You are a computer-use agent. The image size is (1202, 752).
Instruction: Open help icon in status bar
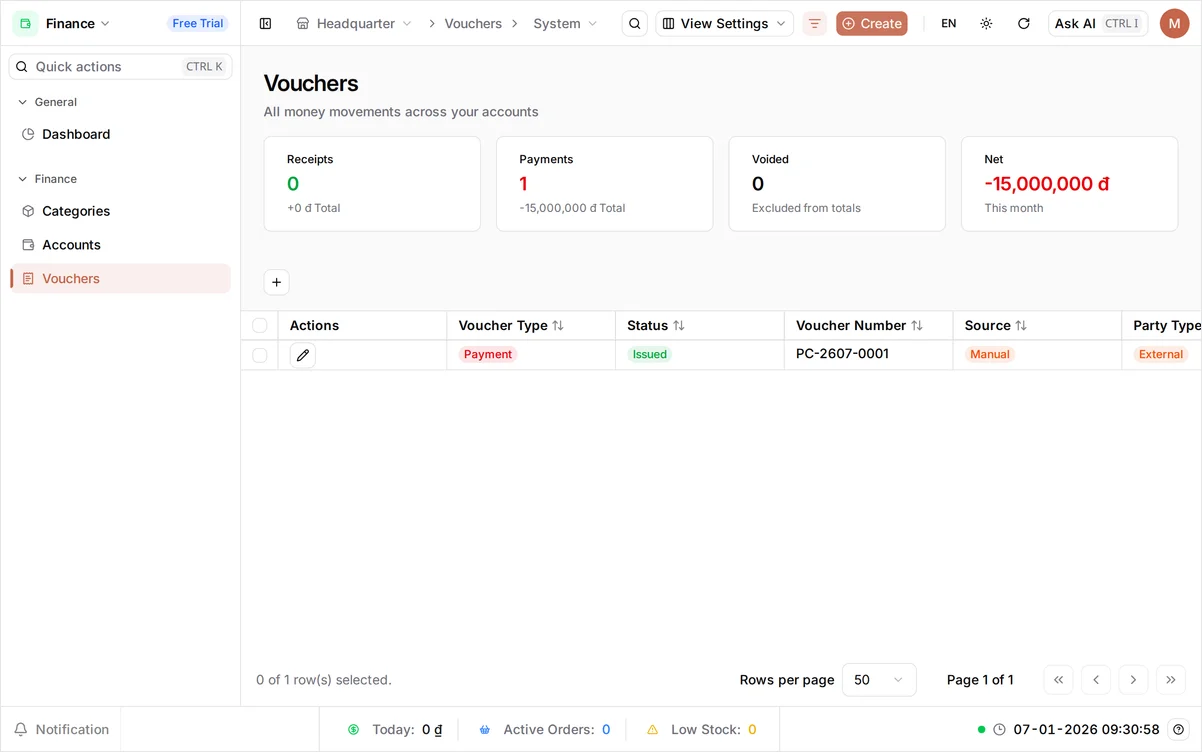click(x=1179, y=729)
